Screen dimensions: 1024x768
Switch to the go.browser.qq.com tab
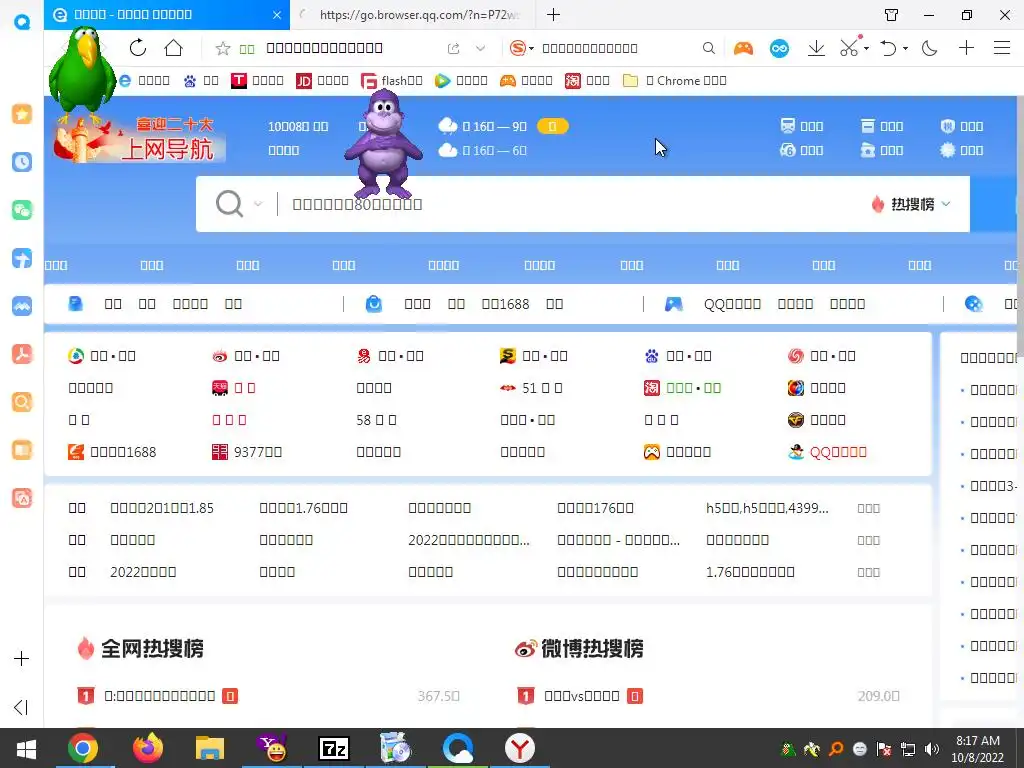(413, 14)
